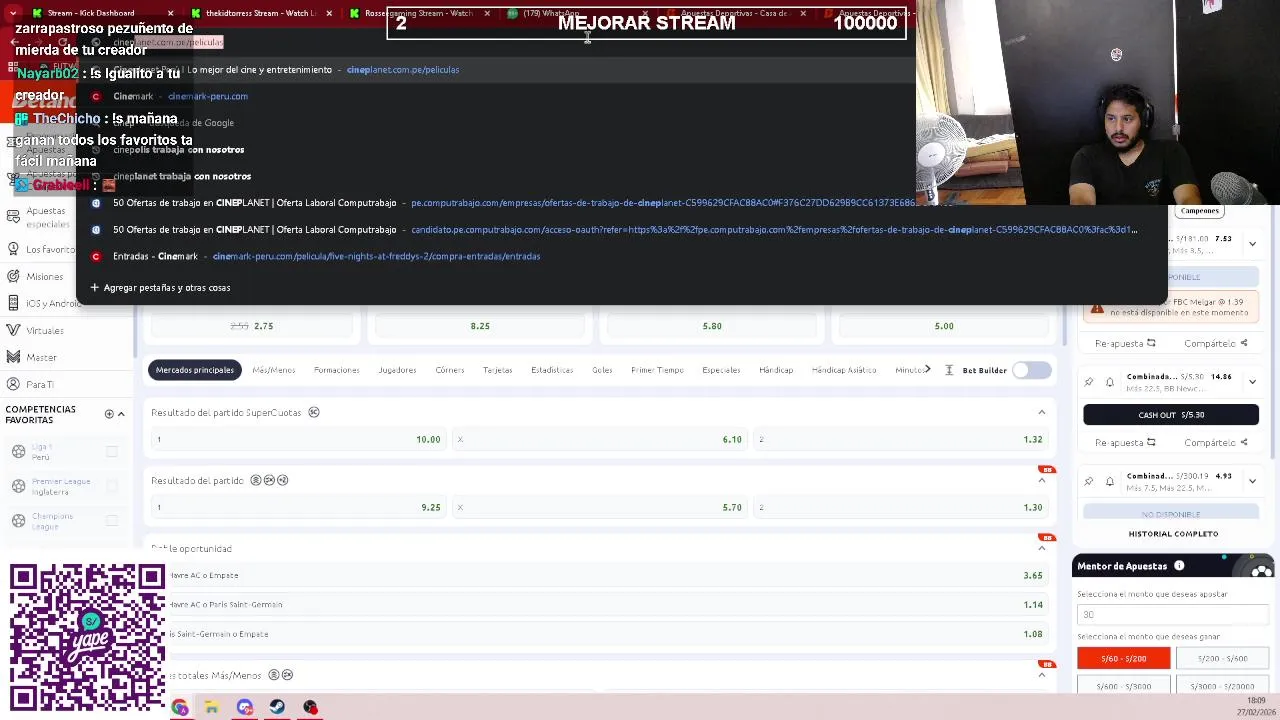This screenshot has width=1280, height=720.
Task: Open iOS y Android phone icon
Action: (13, 303)
